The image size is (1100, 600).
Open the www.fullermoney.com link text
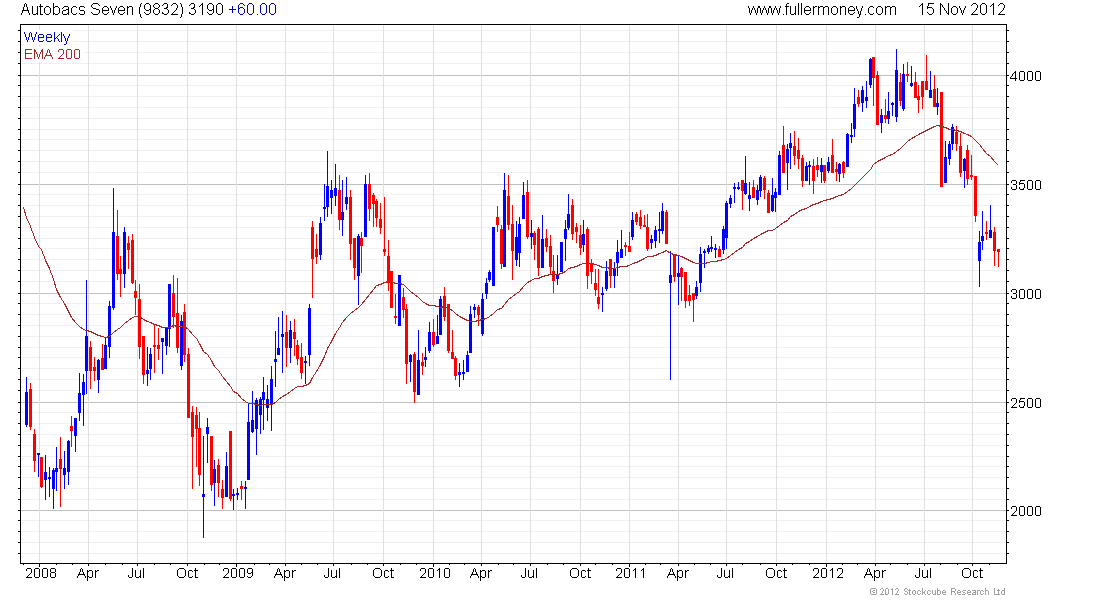coord(822,10)
